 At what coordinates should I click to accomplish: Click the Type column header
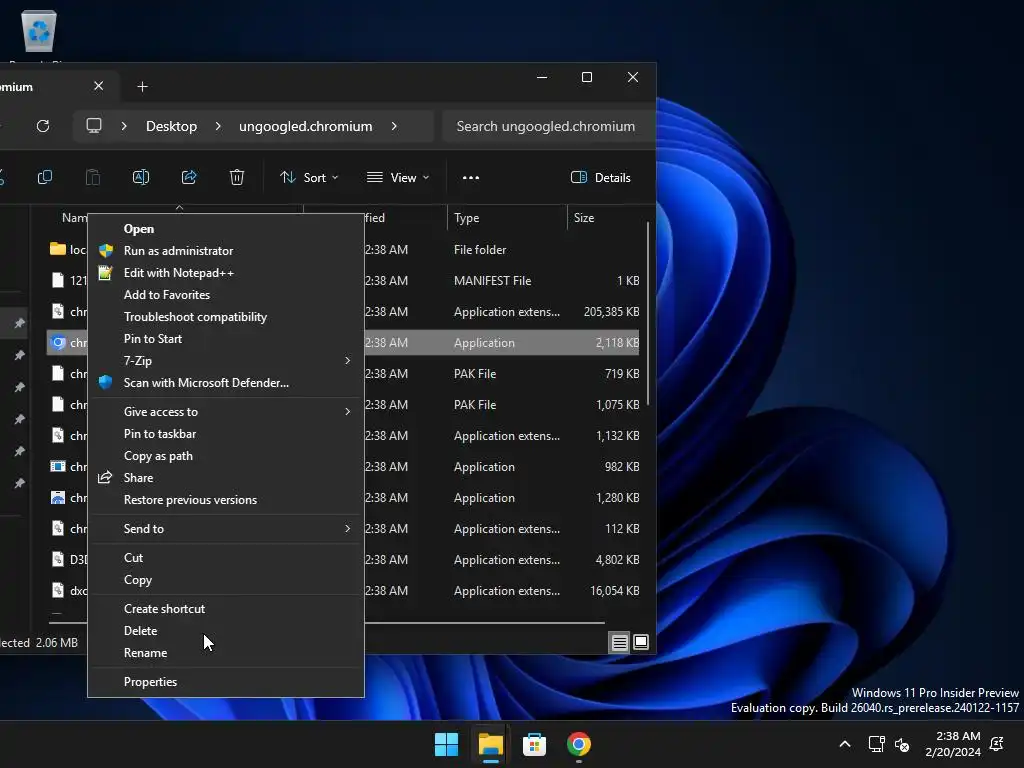pos(507,218)
